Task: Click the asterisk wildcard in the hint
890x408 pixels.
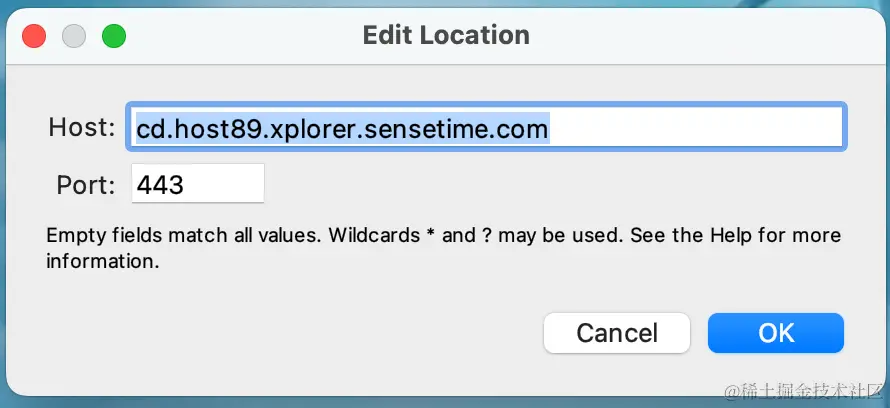Action: coord(430,236)
